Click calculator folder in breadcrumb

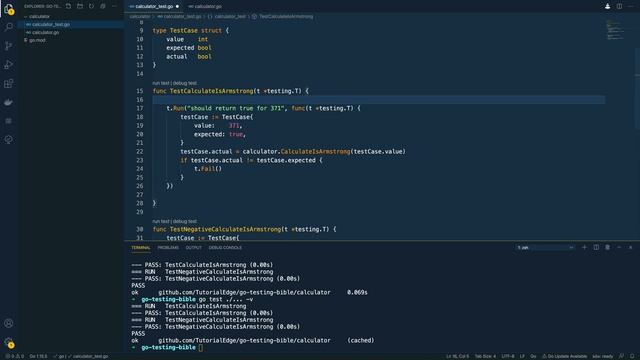(x=140, y=17)
